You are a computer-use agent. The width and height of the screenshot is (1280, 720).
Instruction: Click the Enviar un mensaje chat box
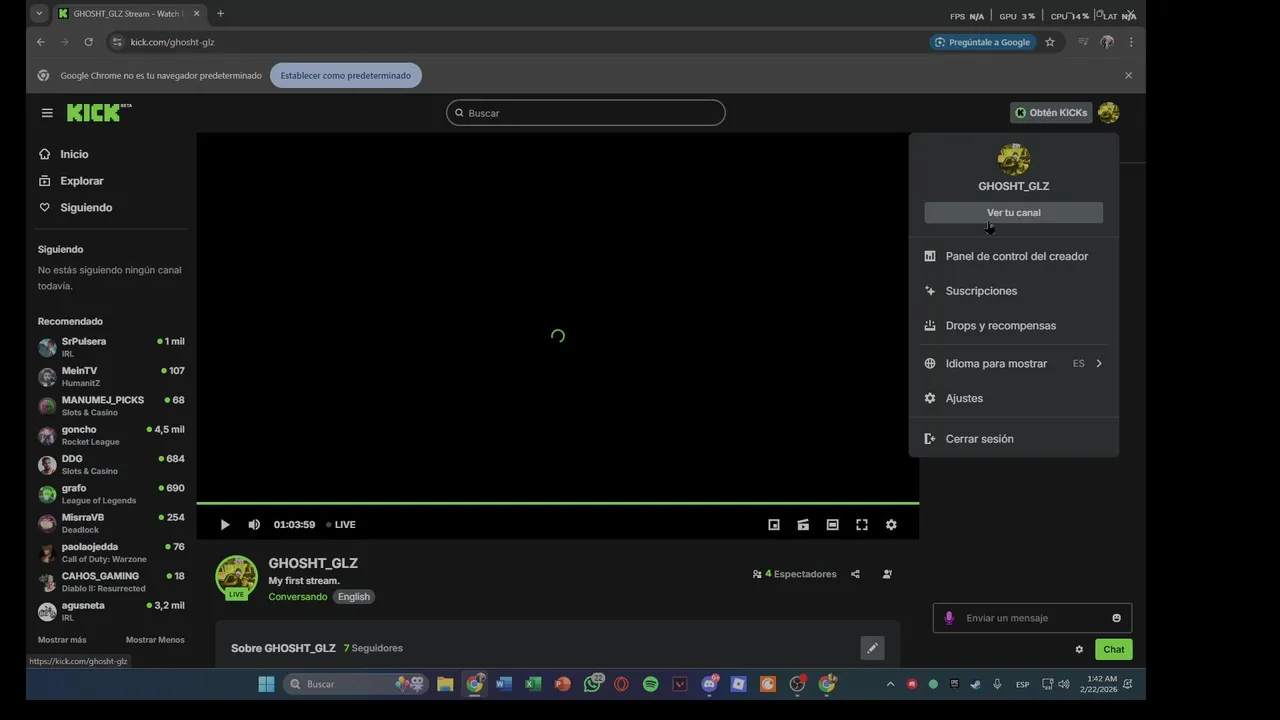(x=1032, y=618)
